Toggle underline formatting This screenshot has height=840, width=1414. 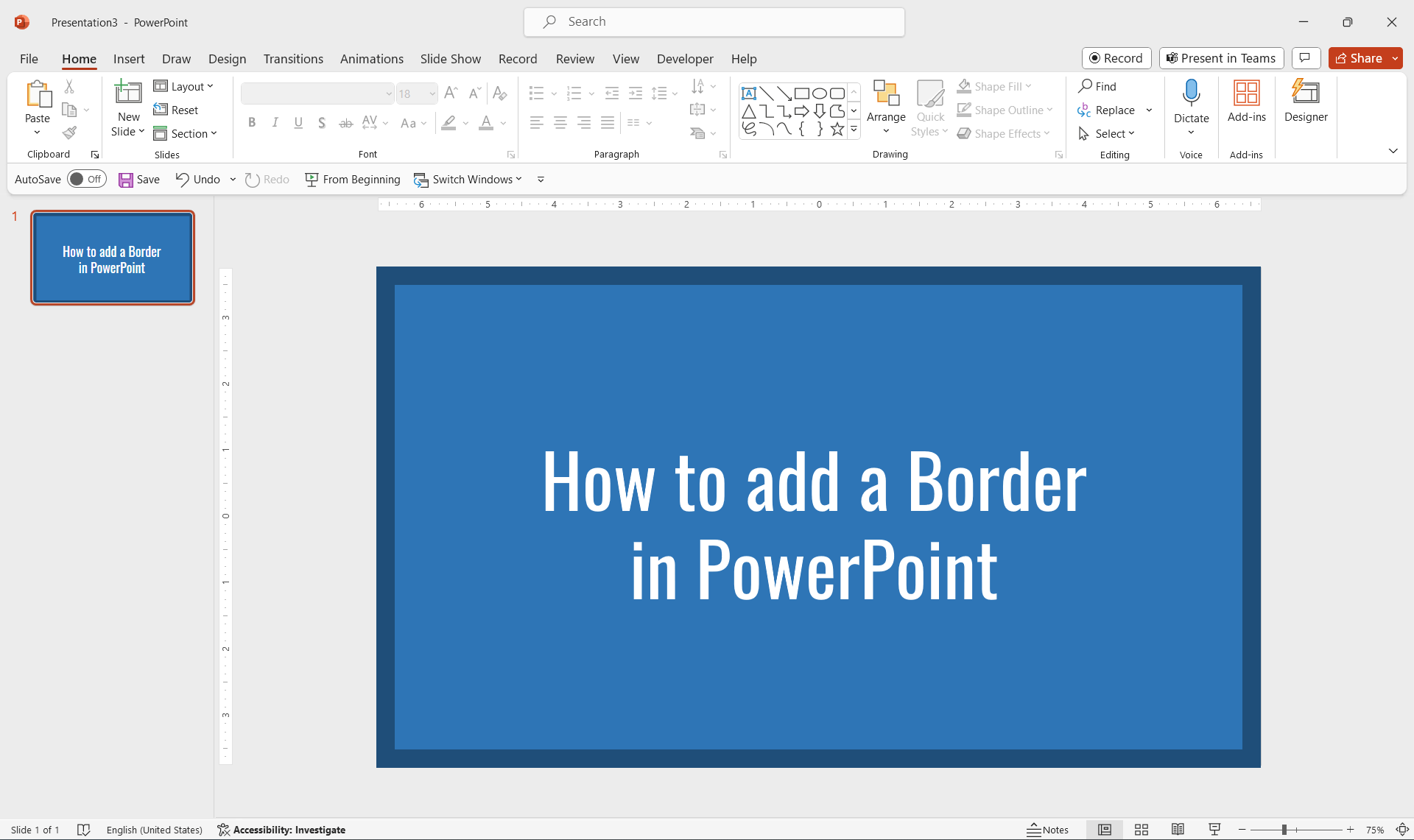click(298, 122)
